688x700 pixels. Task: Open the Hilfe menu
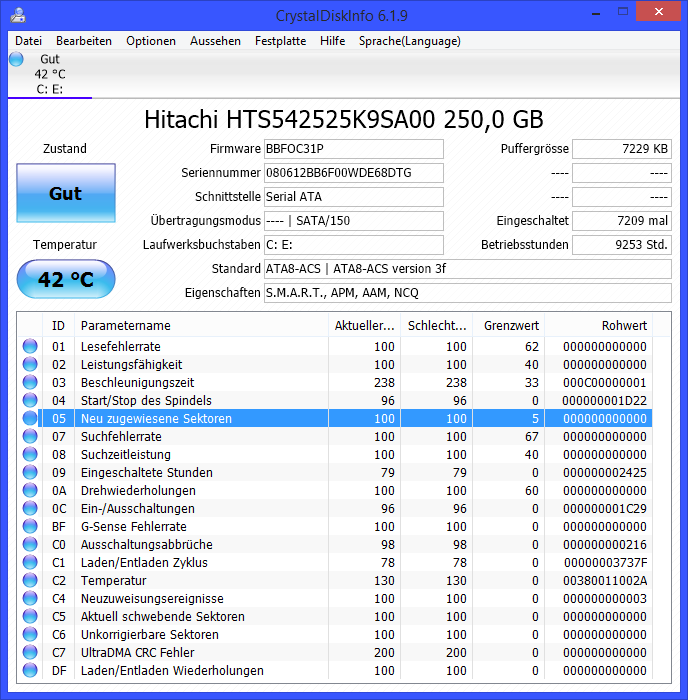click(333, 41)
